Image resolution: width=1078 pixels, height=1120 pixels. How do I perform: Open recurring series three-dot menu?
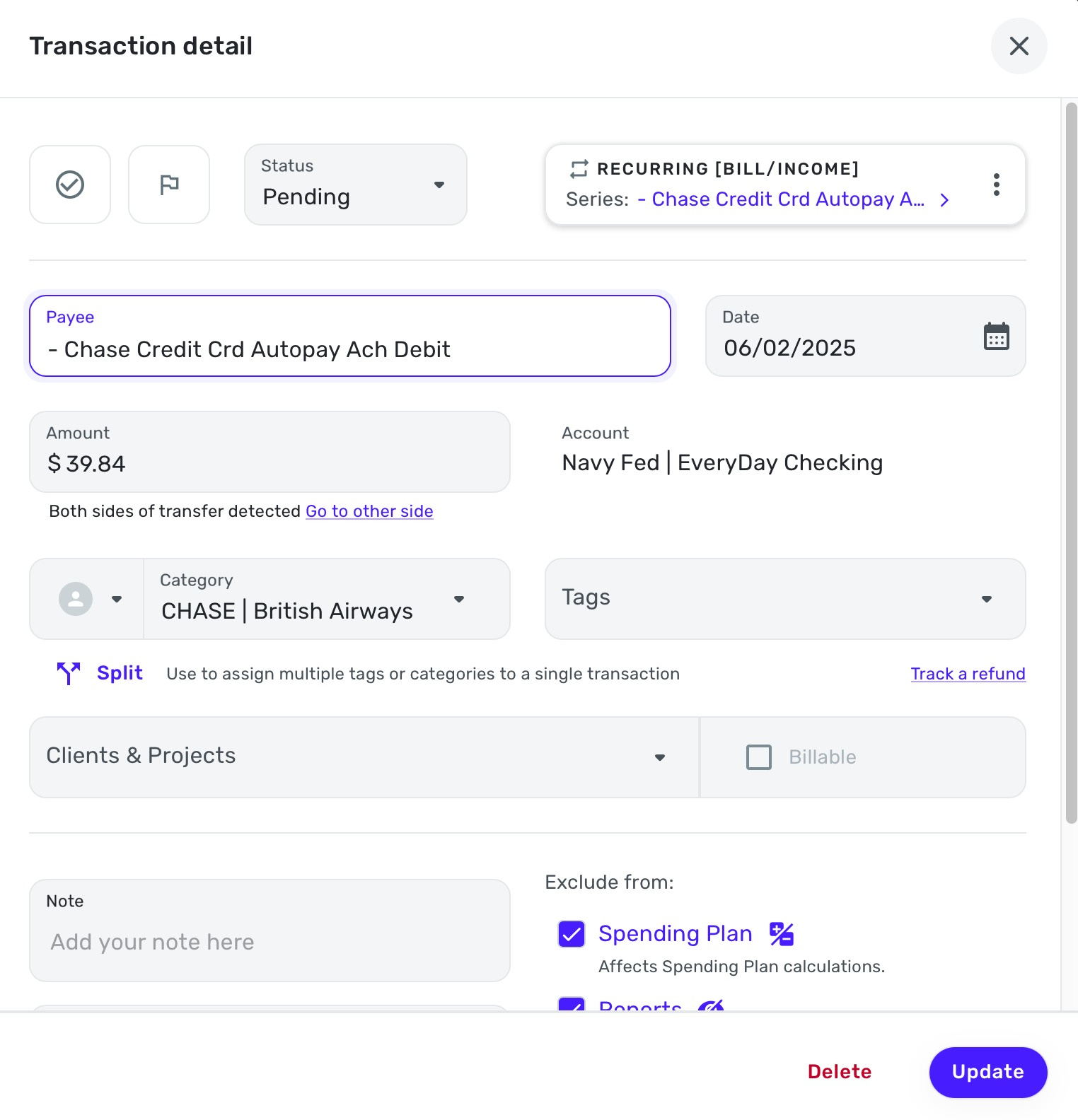(996, 185)
